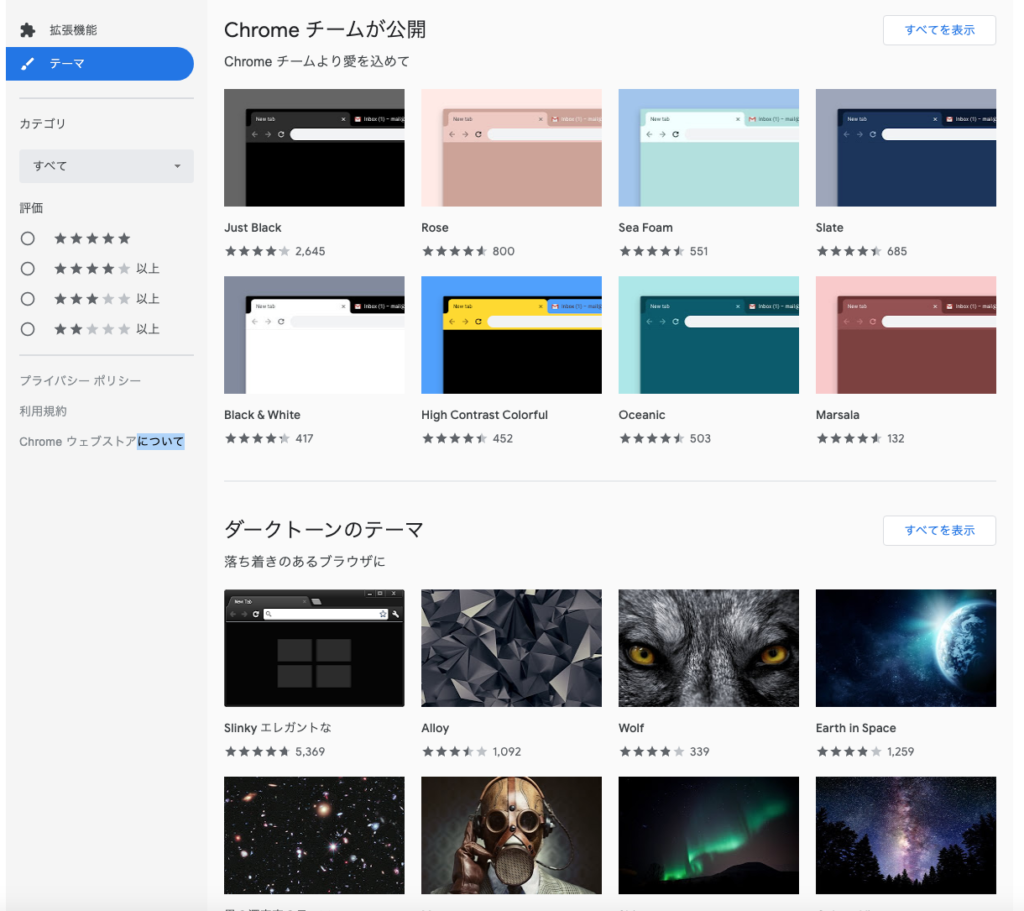Viewport: 1024px width, 911px height.
Task: Click the Wolf theme title
Action: pos(631,728)
